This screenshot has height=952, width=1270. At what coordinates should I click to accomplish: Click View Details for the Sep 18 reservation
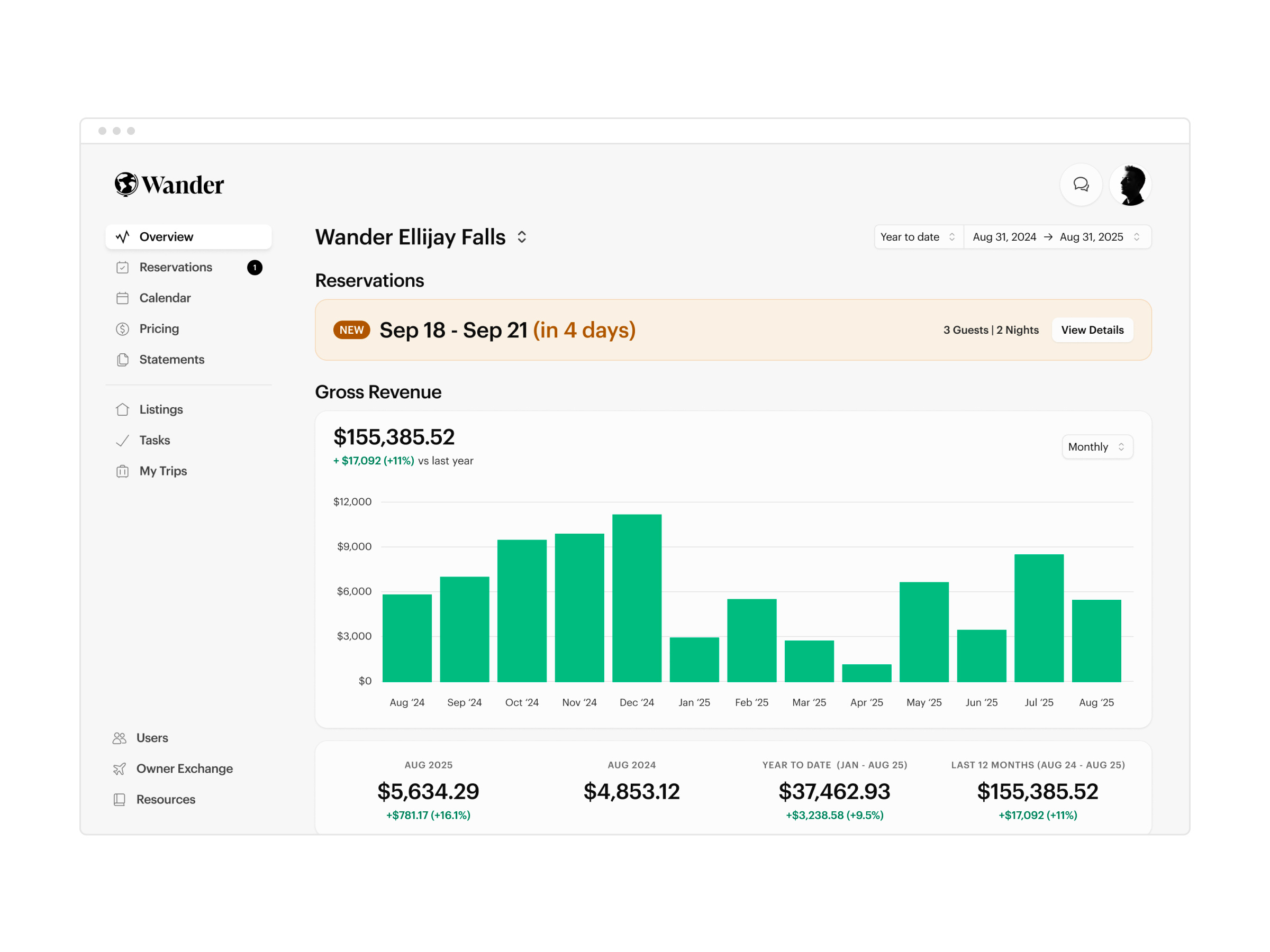point(1092,330)
